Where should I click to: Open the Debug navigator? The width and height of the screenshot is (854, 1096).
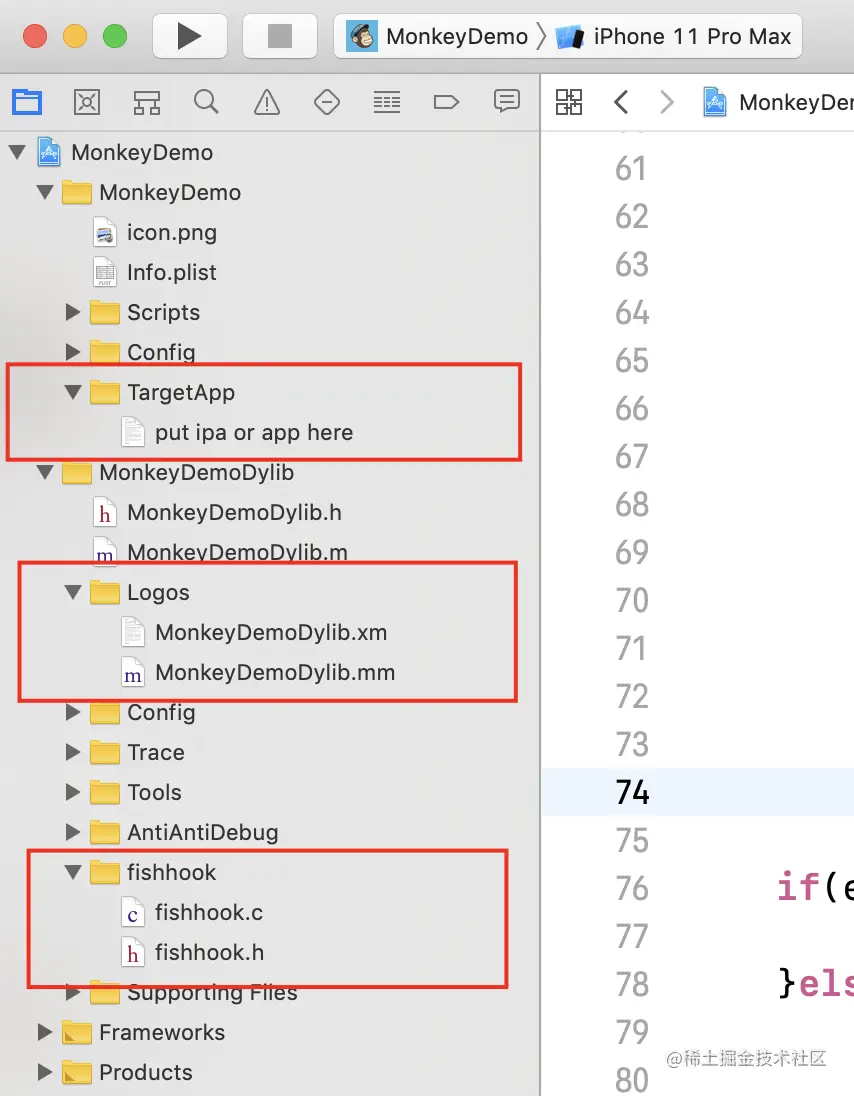coord(386,102)
